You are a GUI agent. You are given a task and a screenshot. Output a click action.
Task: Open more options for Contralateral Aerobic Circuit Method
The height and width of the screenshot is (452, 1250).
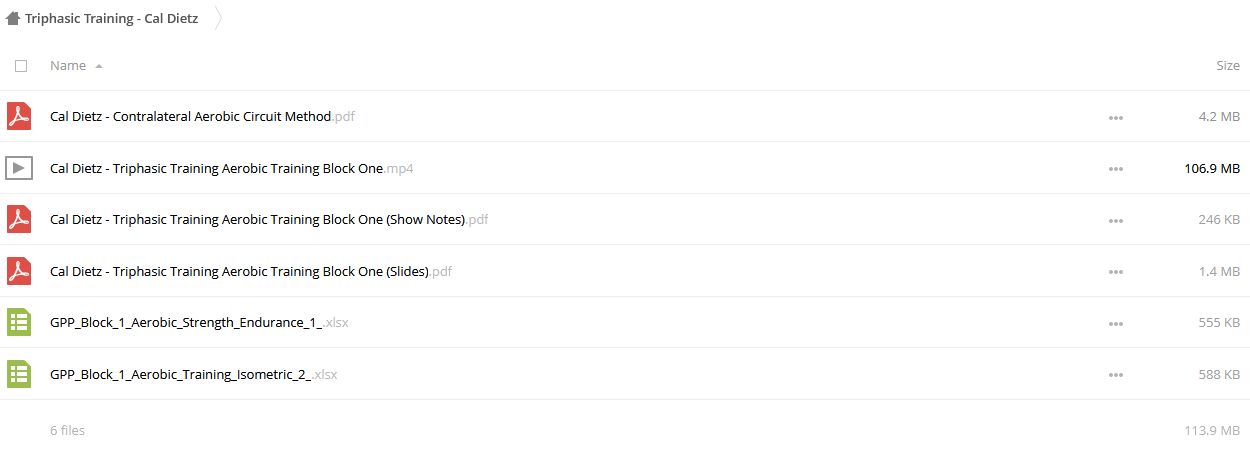click(x=1116, y=117)
